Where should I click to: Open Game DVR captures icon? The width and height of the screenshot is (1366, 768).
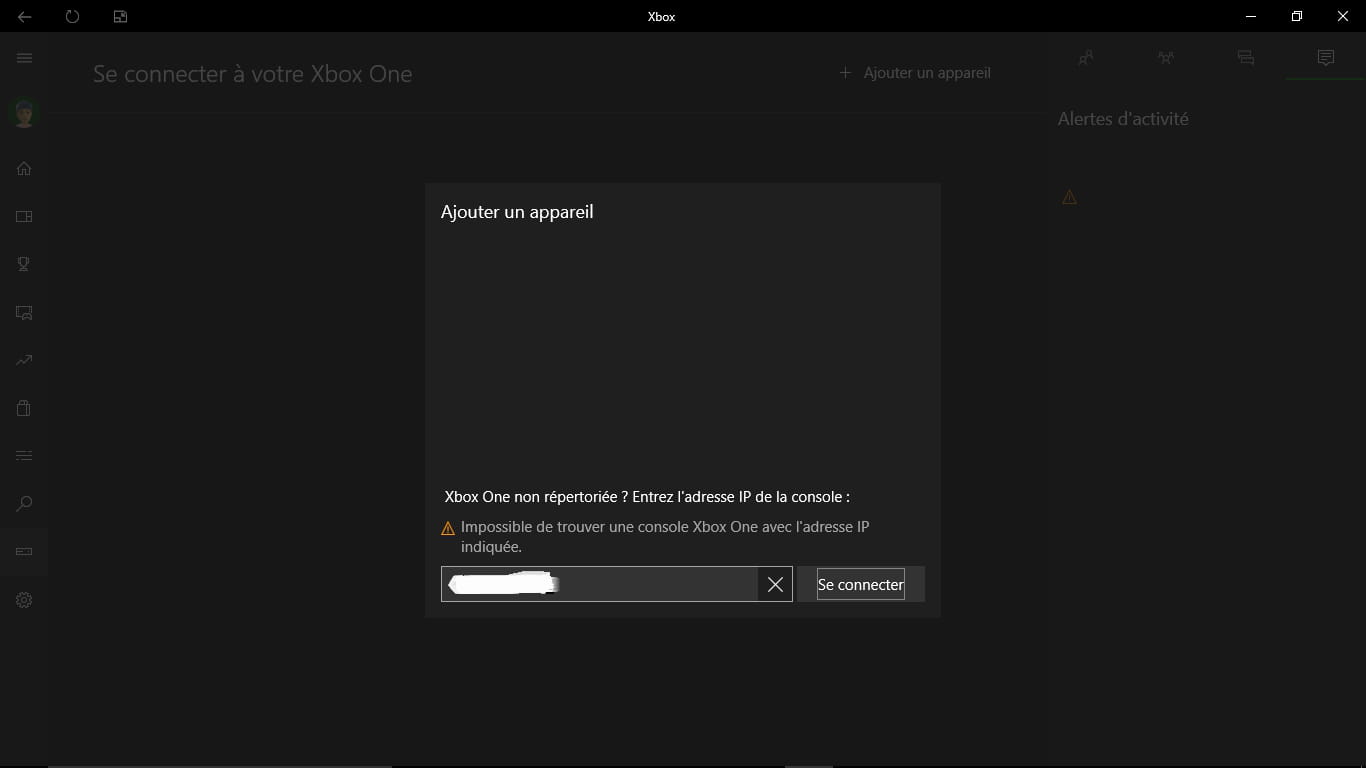point(24,312)
